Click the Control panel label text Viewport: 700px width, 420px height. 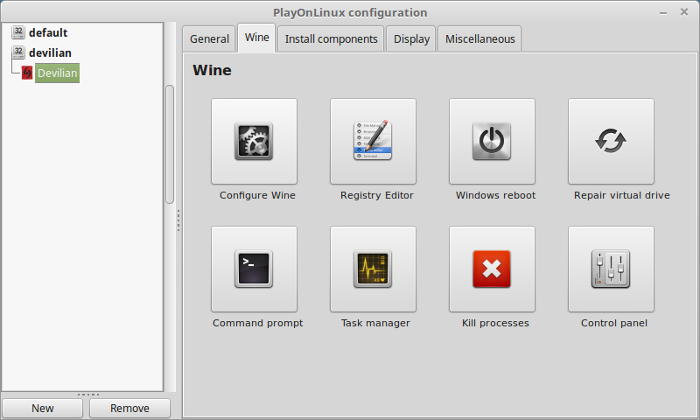614,323
